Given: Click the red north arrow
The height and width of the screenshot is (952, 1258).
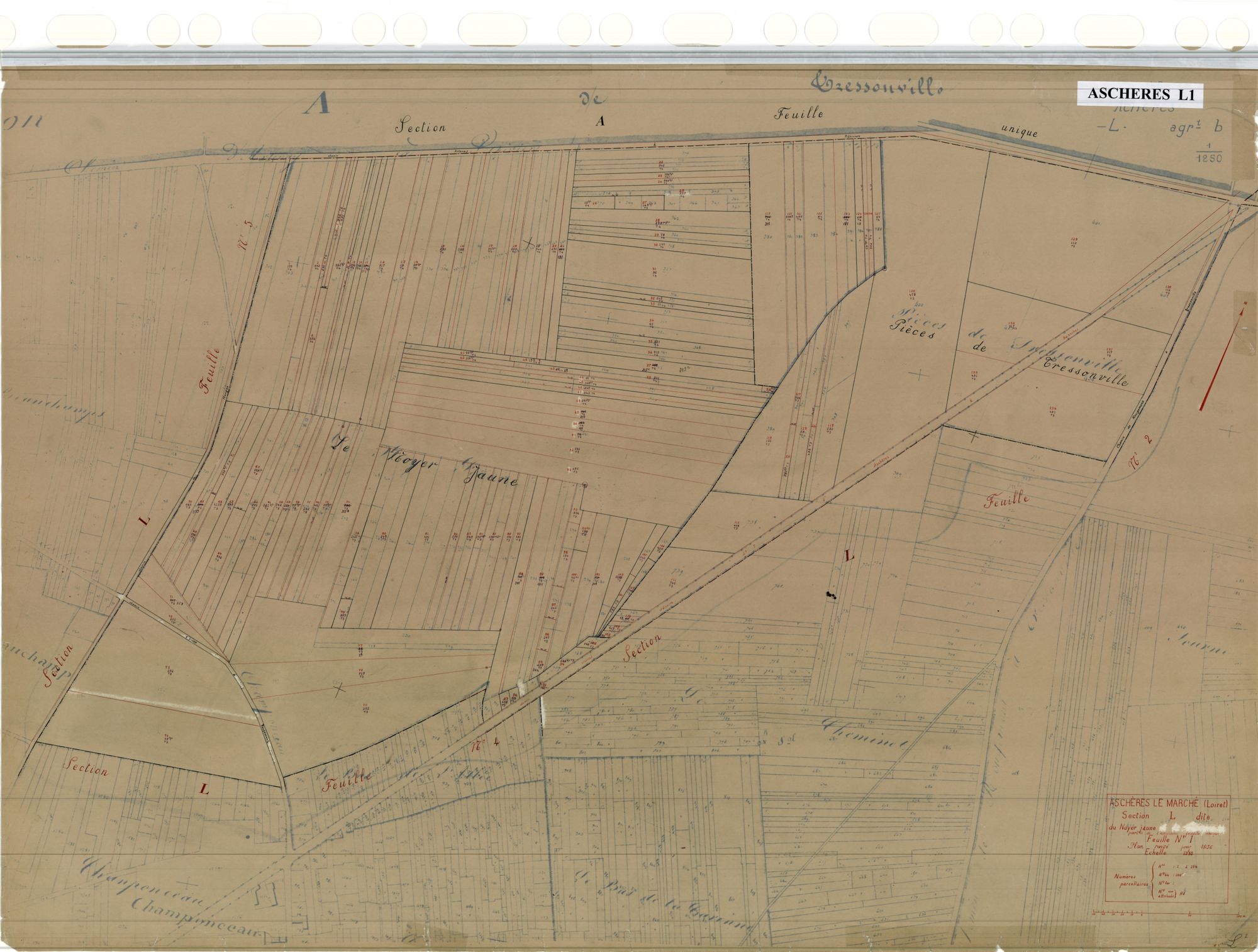Looking at the screenshot, I should pyautogui.click(x=1222, y=356).
